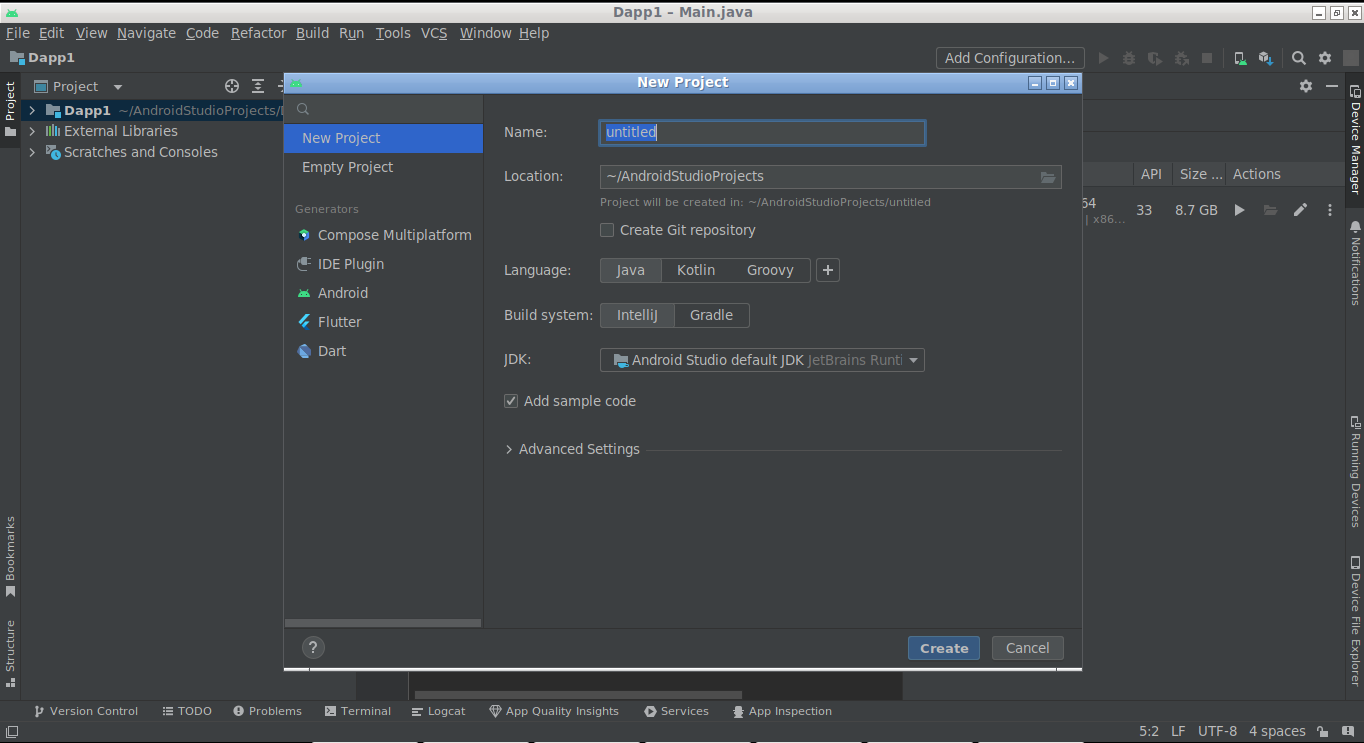Switch to the Terminal tool tab

(357, 711)
